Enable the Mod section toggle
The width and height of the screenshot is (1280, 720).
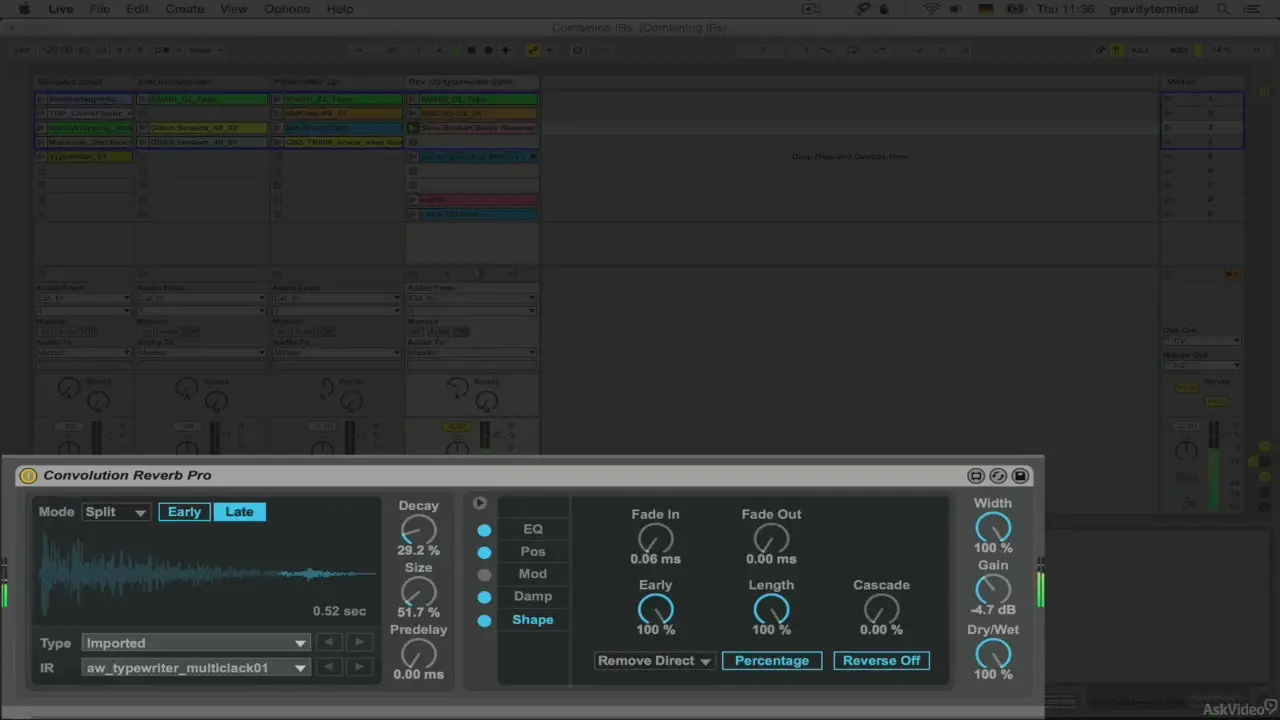(484, 574)
